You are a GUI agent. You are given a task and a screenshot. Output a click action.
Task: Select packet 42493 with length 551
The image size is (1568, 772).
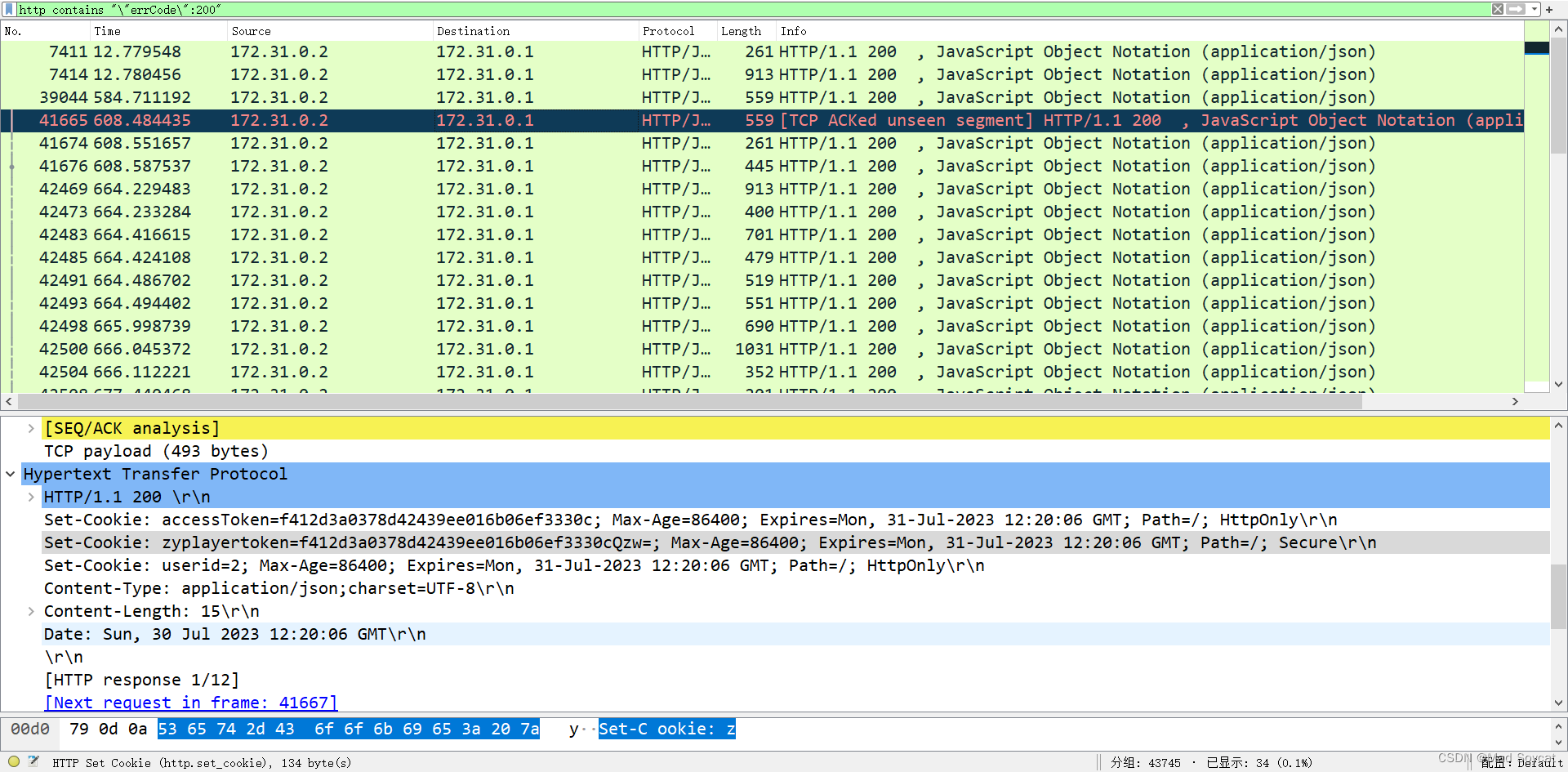pyautogui.click(x=762, y=303)
